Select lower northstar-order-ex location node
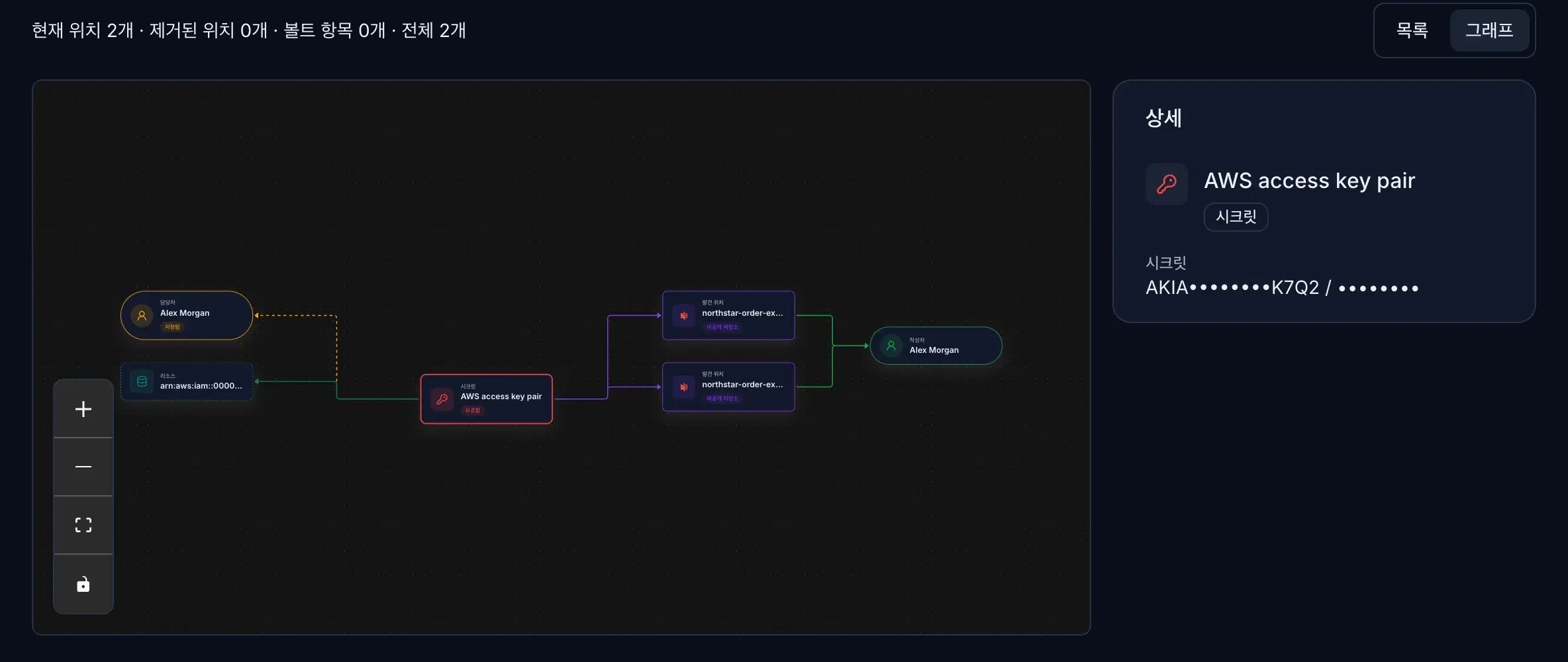 click(728, 387)
